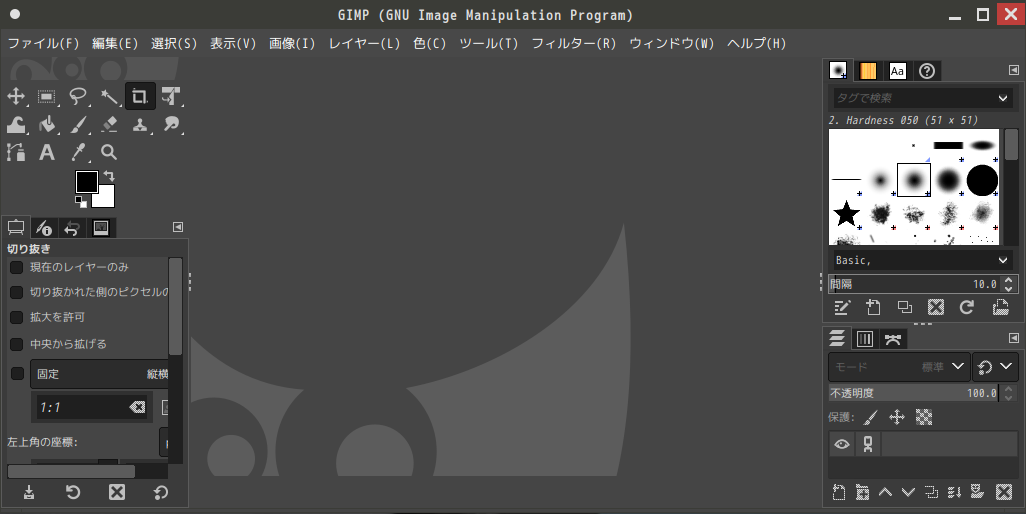This screenshot has height=514, width=1026.
Task: Delete the current layer
Action: pyautogui.click(x=1004, y=492)
